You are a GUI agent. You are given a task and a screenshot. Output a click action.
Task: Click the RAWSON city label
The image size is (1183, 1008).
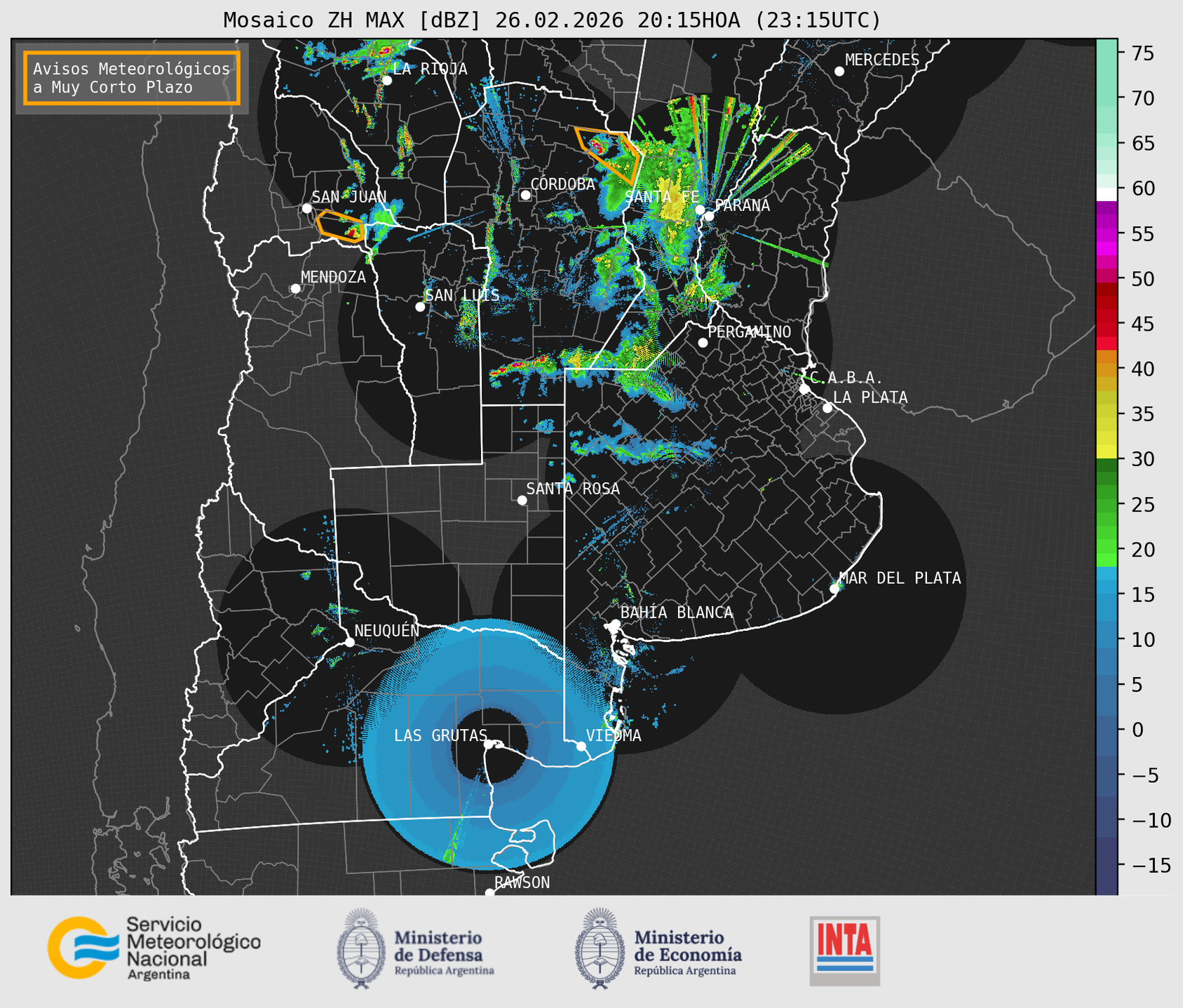[522, 883]
